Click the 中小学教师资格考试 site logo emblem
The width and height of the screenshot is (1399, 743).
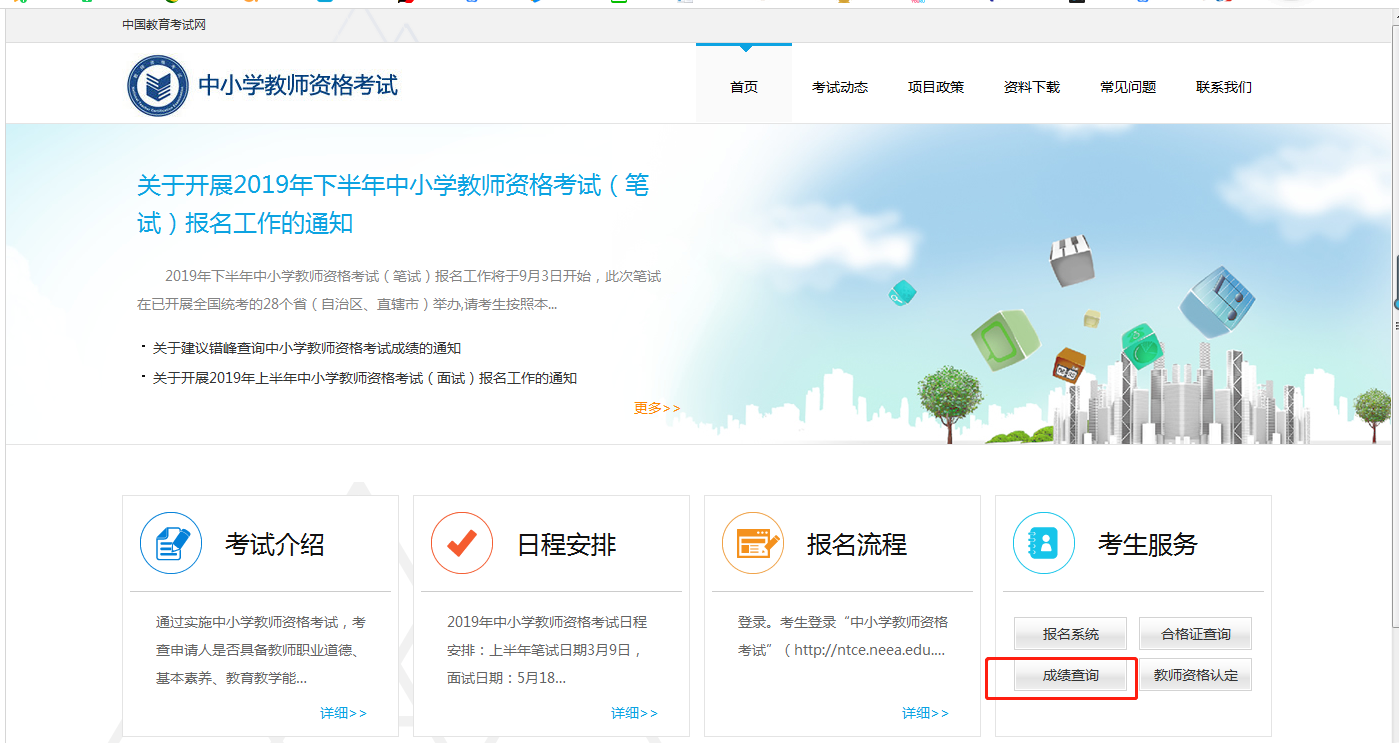(158, 84)
